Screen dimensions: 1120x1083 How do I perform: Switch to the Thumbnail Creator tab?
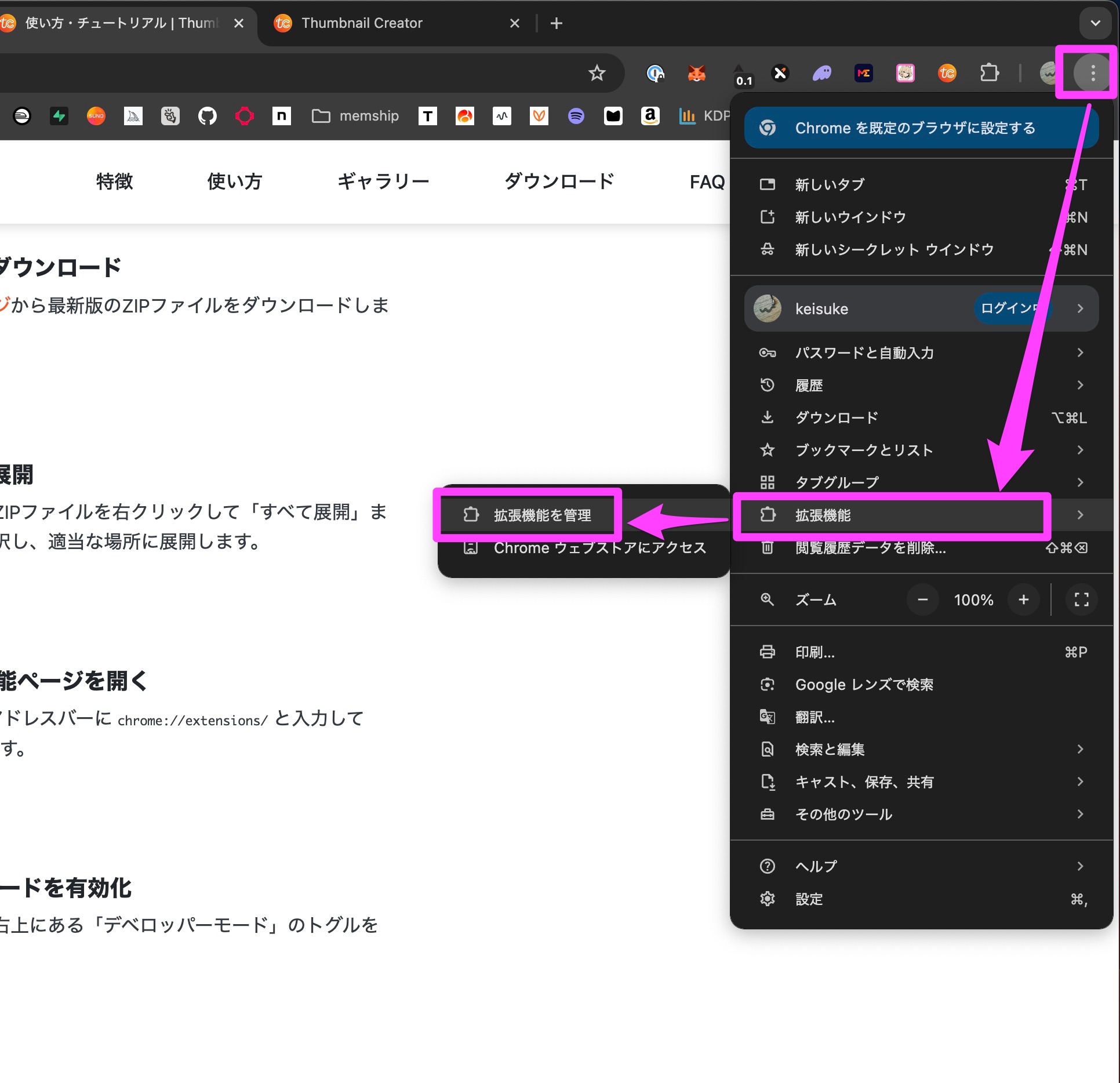click(x=362, y=23)
